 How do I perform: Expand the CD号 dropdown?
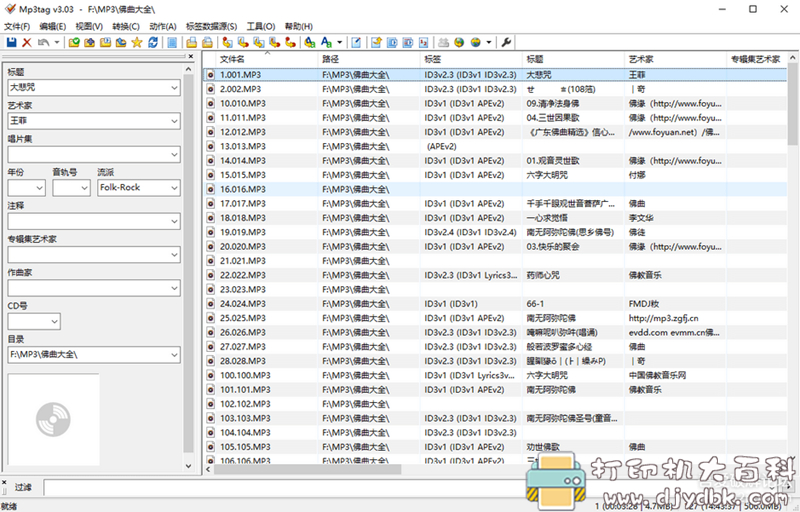pyautogui.click(x=54, y=322)
